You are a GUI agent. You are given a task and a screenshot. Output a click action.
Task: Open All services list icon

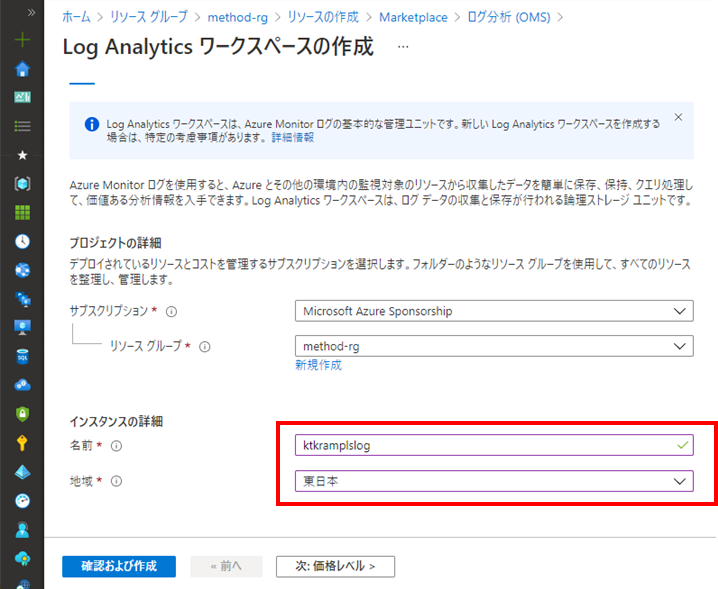tap(22, 126)
